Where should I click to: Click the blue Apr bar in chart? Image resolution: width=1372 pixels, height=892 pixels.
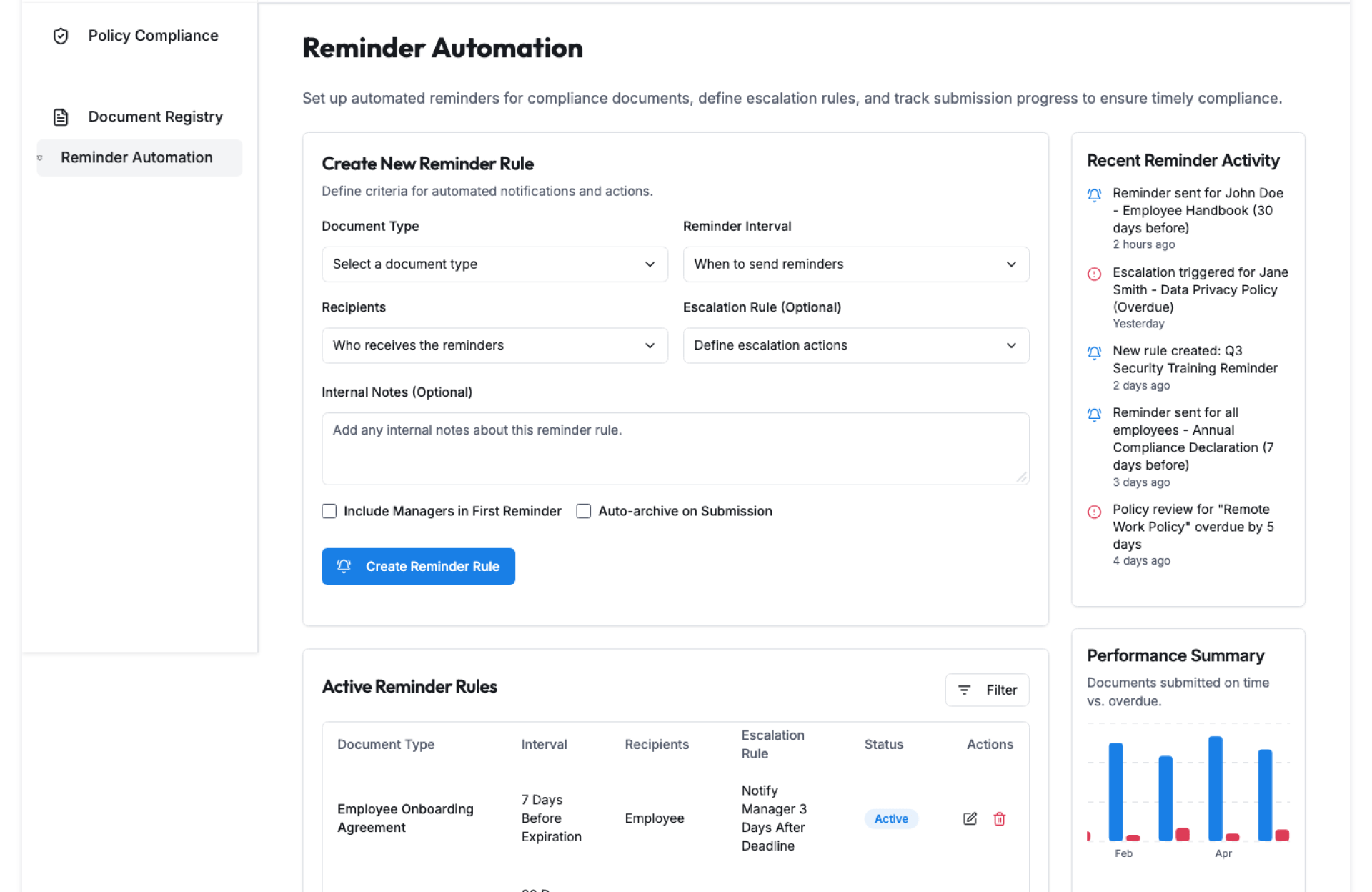point(1214,788)
